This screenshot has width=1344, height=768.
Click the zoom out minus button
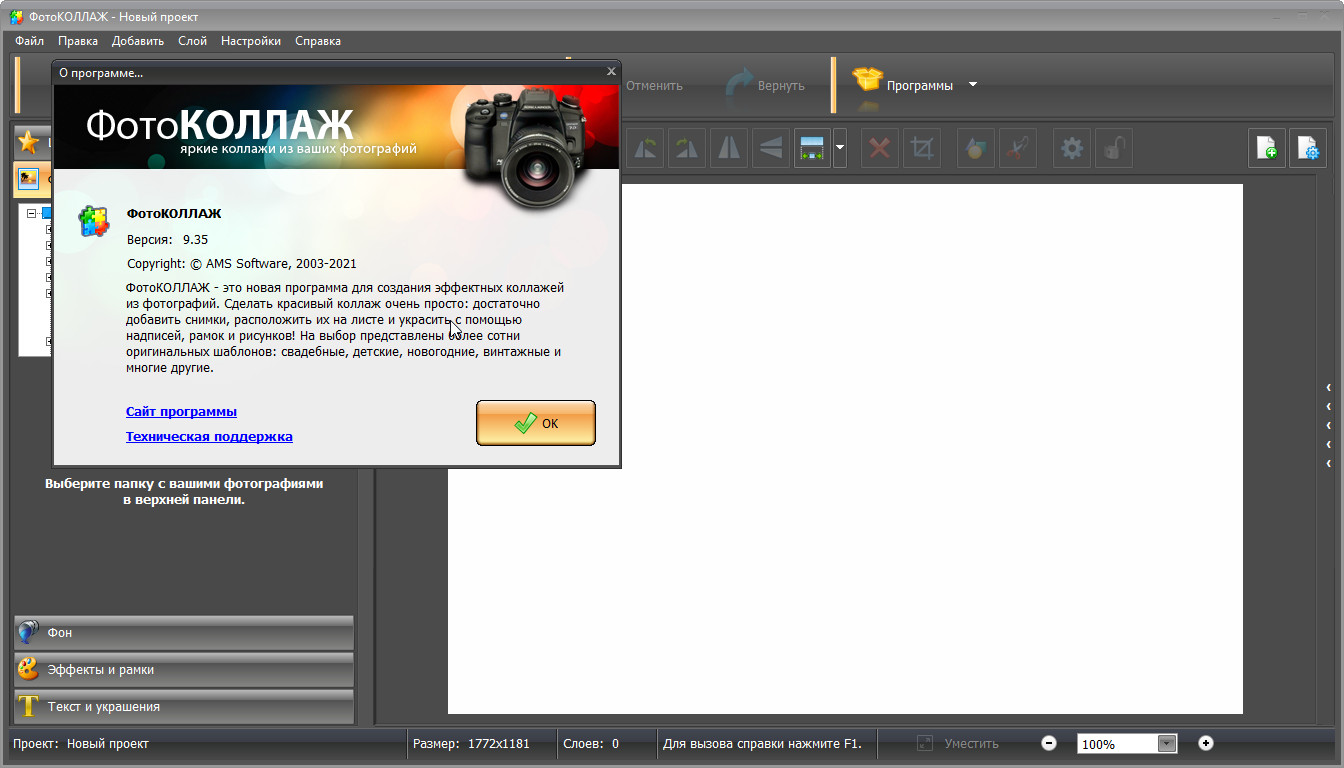[x=1049, y=743]
